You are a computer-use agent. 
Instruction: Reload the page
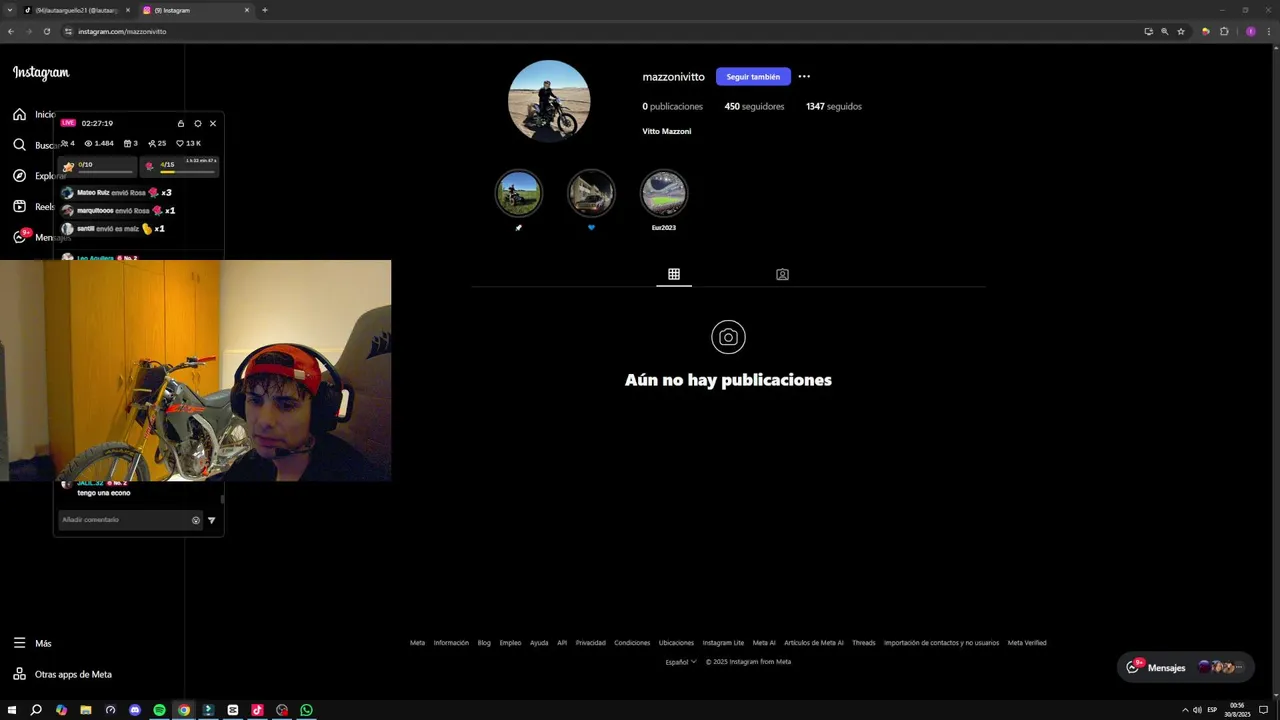click(47, 31)
